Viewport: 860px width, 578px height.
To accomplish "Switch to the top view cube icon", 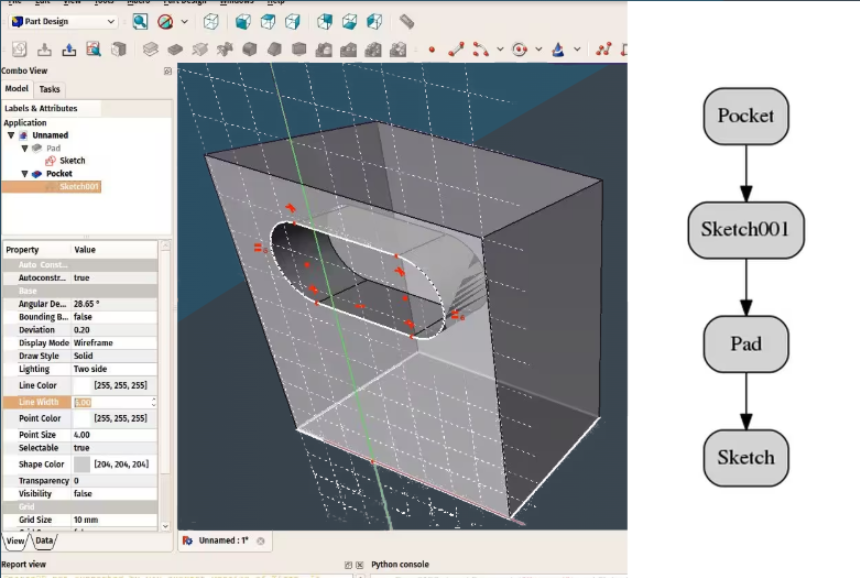I will tap(268, 21).
